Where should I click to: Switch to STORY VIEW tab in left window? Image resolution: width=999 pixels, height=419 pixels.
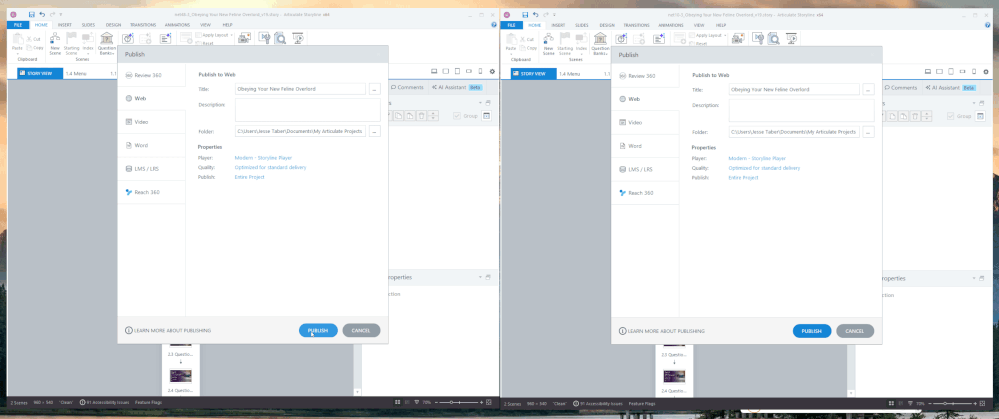(40, 74)
